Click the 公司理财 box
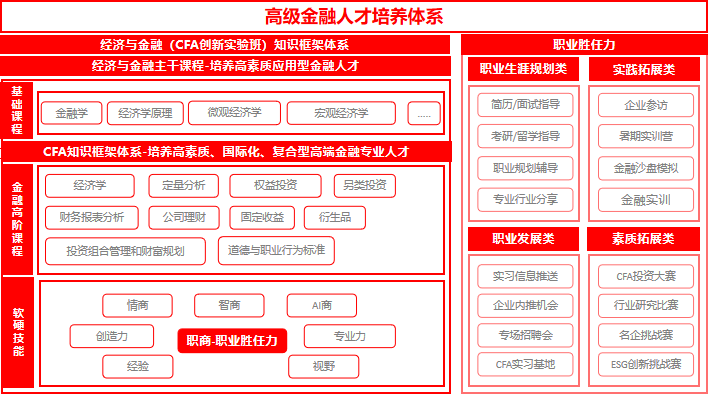 coord(184,218)
